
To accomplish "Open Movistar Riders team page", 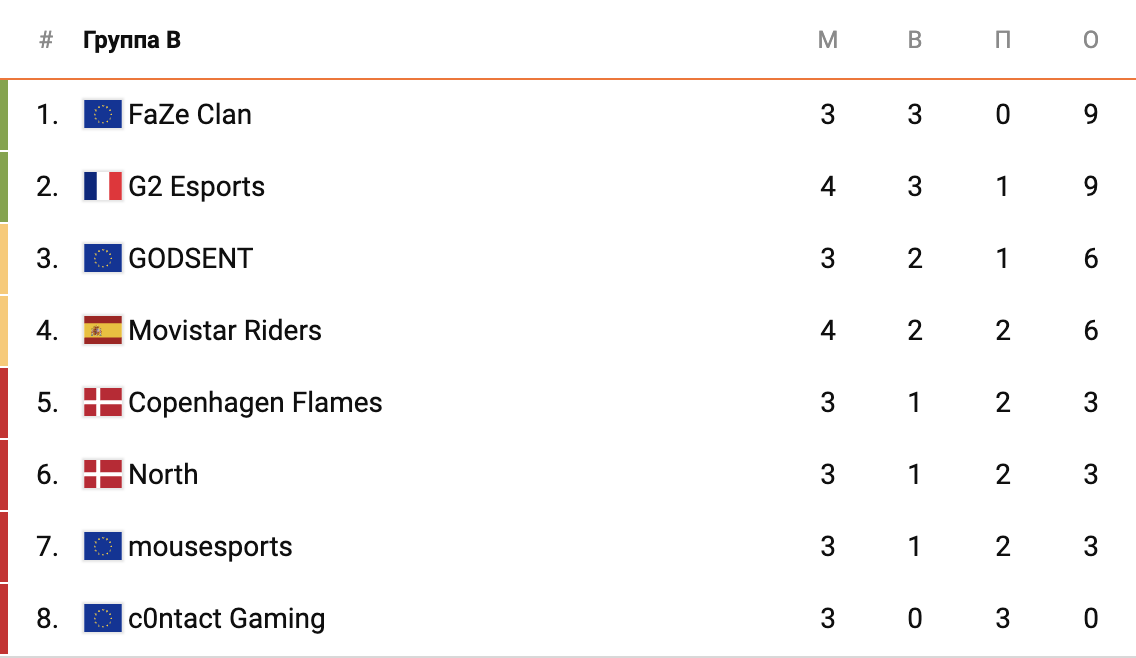I will coord(225,330).
